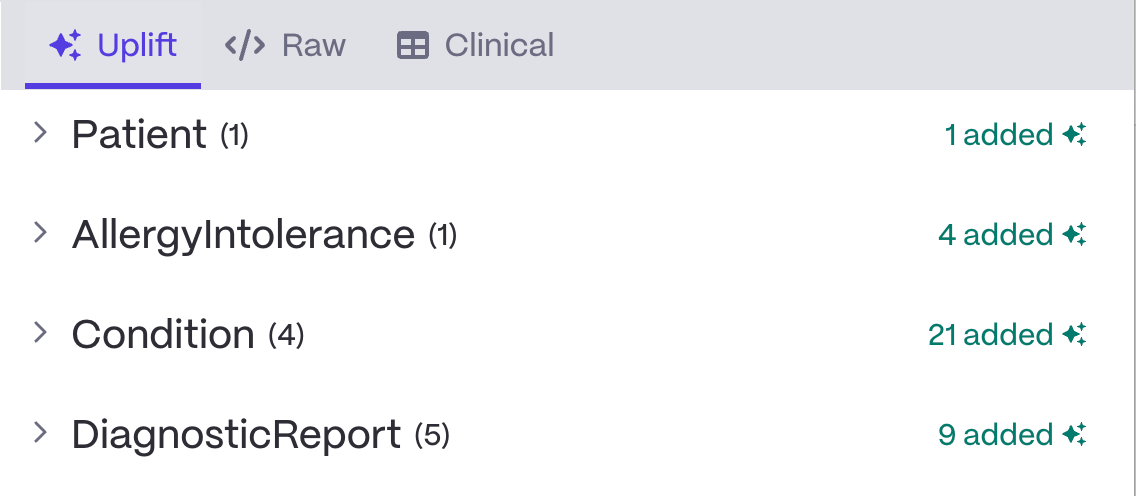Click sparkle icon beside Condition's 21 added
The height and width of the screenshot is (496, 1136).
(1075, 335)
